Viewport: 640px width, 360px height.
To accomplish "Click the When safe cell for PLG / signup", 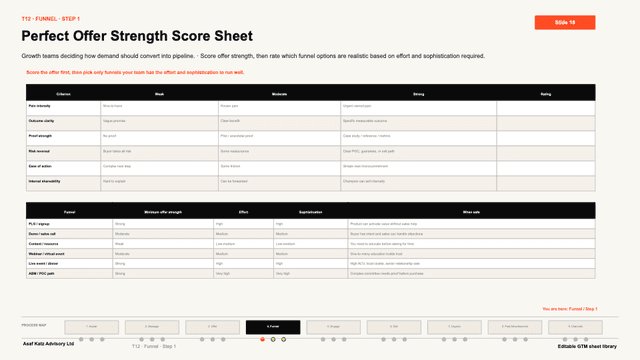I will 471,224.
